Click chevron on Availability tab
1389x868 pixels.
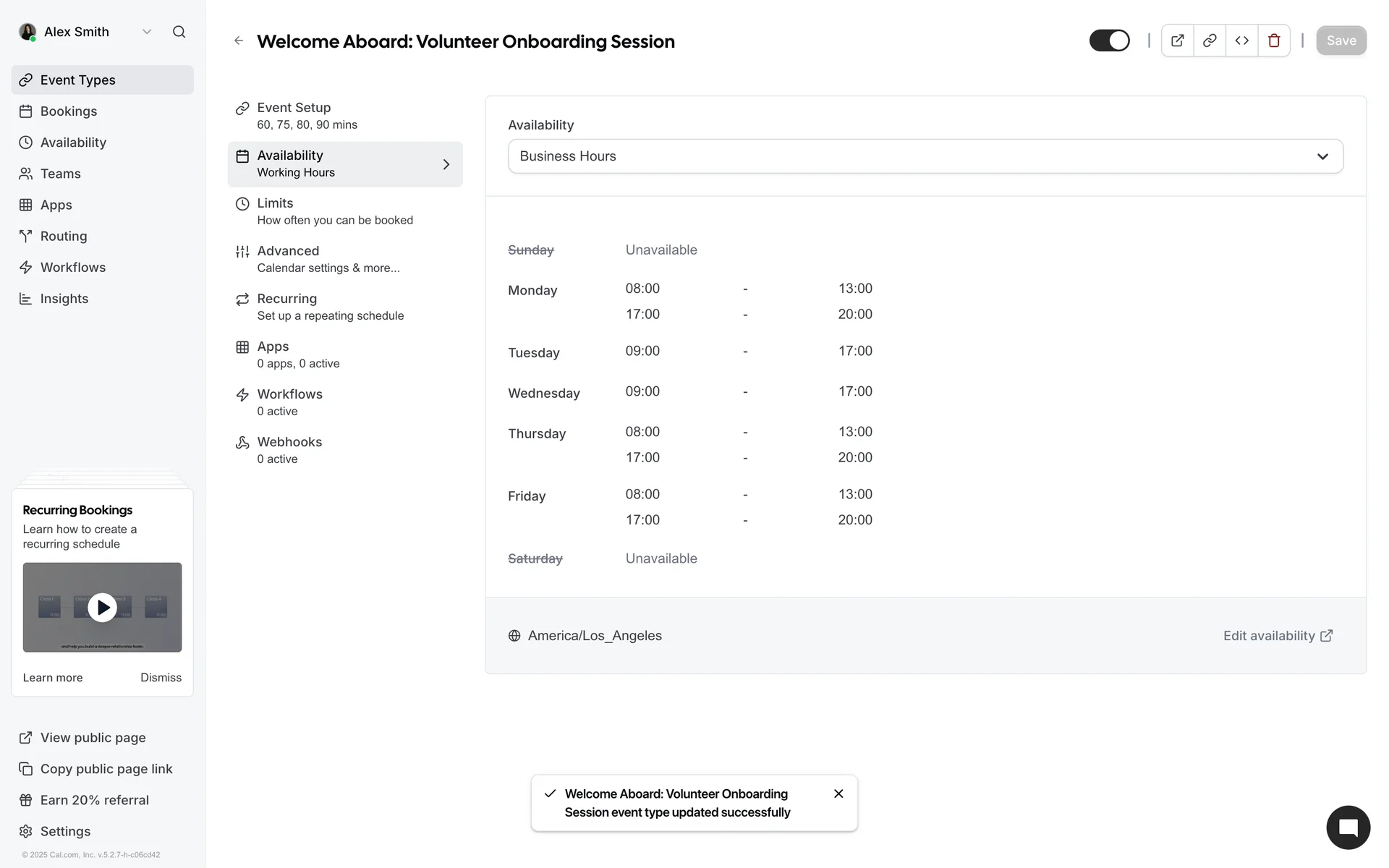click(446, 164)
